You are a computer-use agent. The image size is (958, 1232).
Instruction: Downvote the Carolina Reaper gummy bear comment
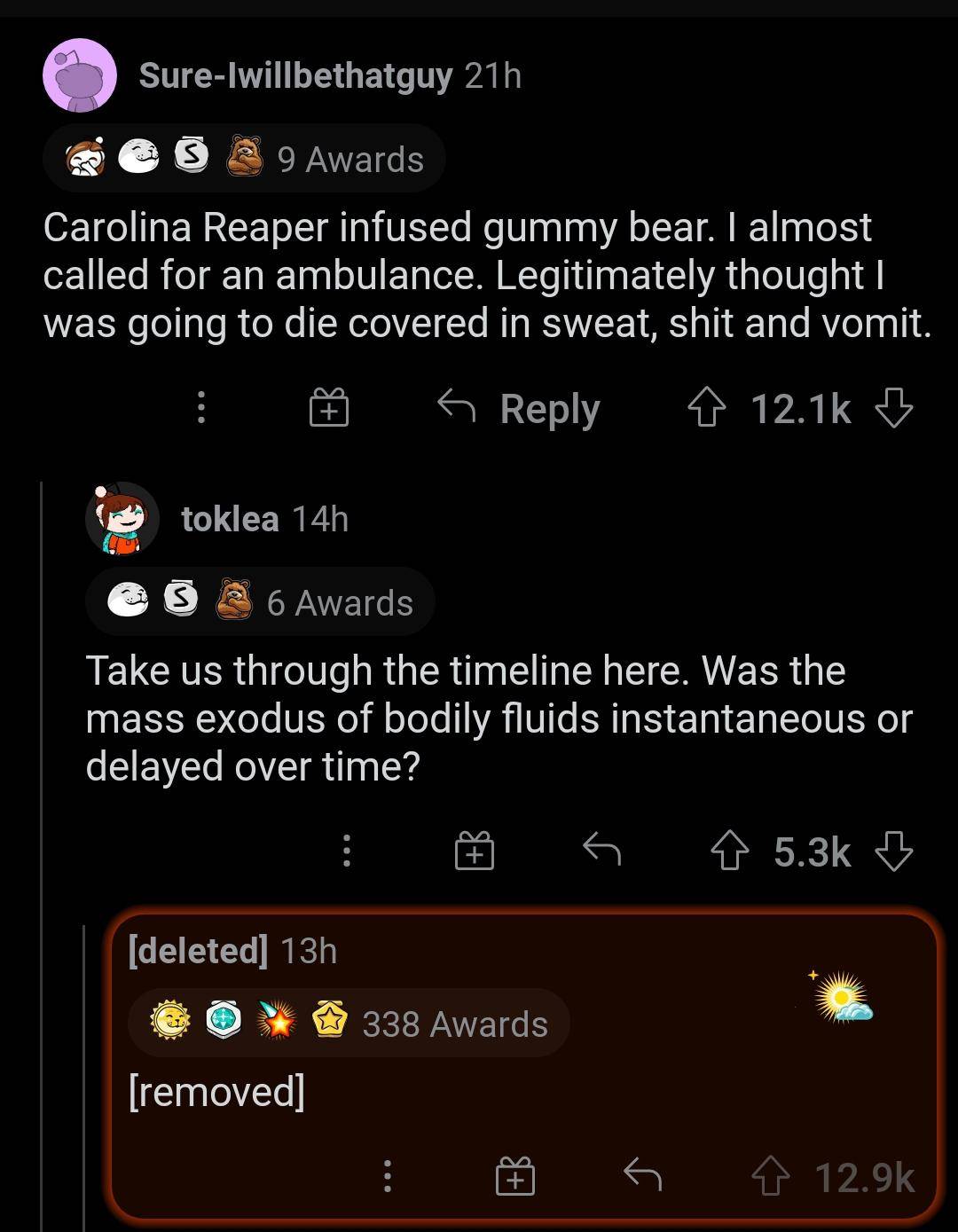click(x=893, y=410)
